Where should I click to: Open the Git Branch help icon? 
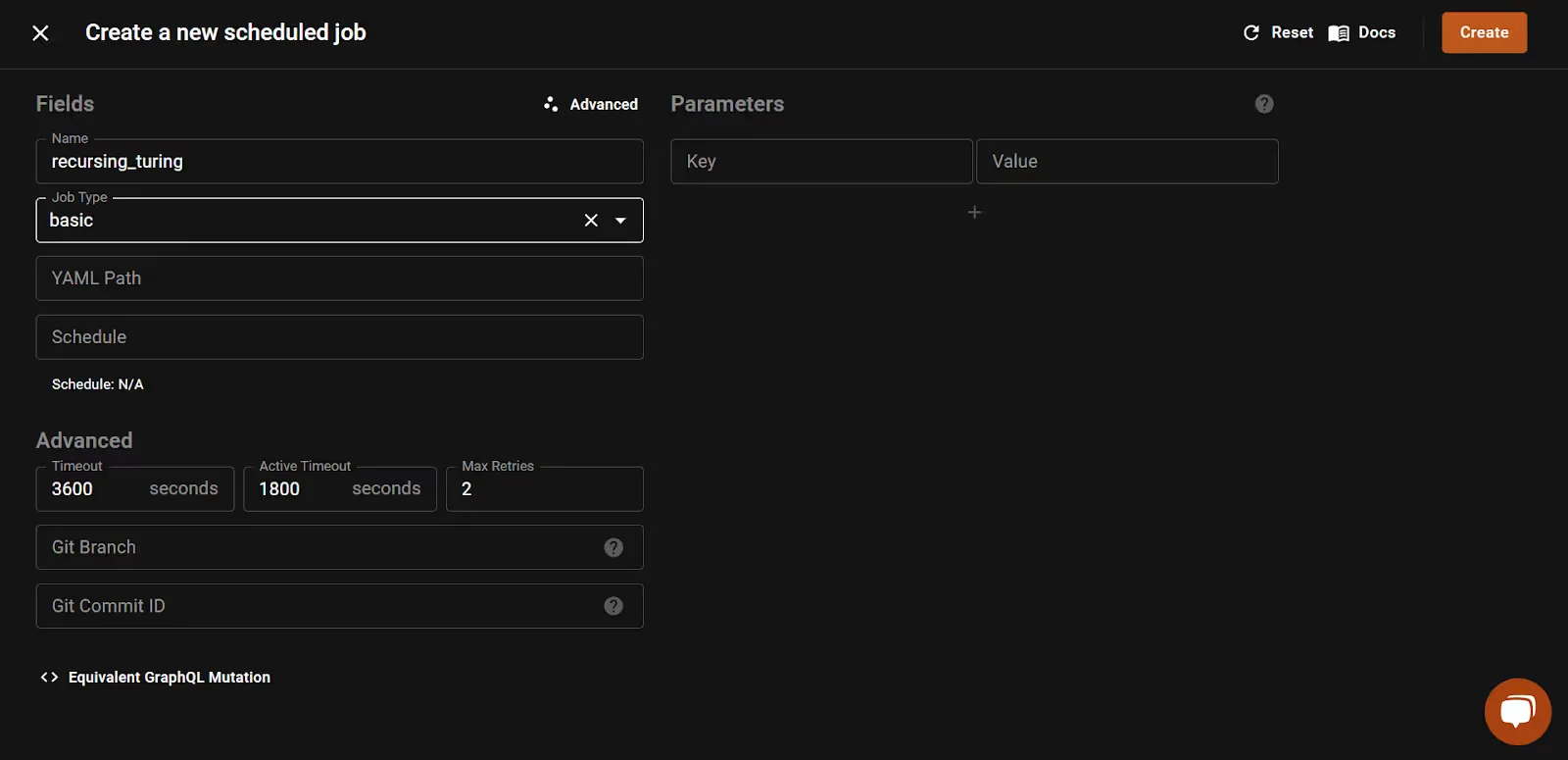click(613, 547)
